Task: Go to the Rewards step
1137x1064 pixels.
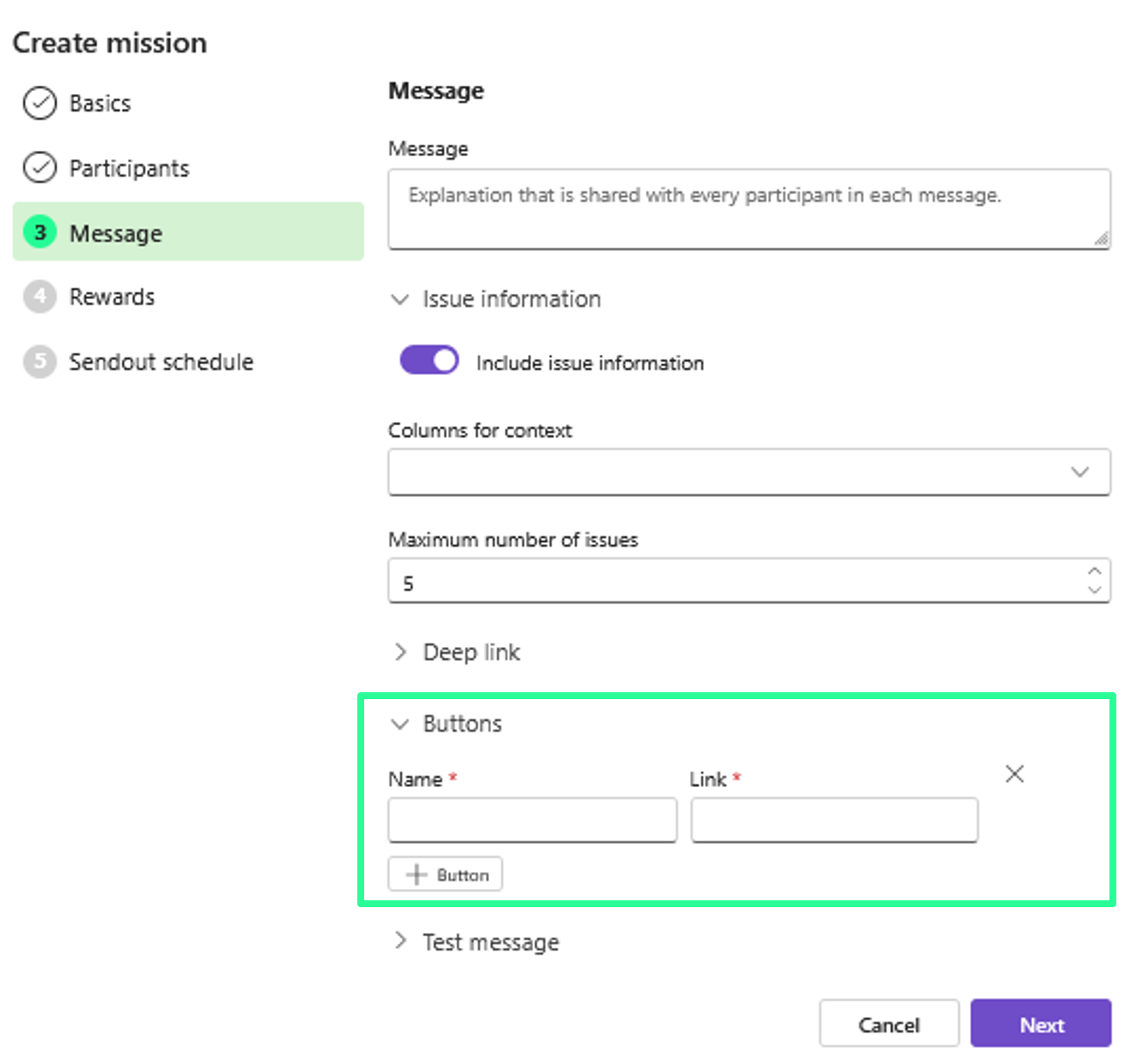Action: click(112, 297)
